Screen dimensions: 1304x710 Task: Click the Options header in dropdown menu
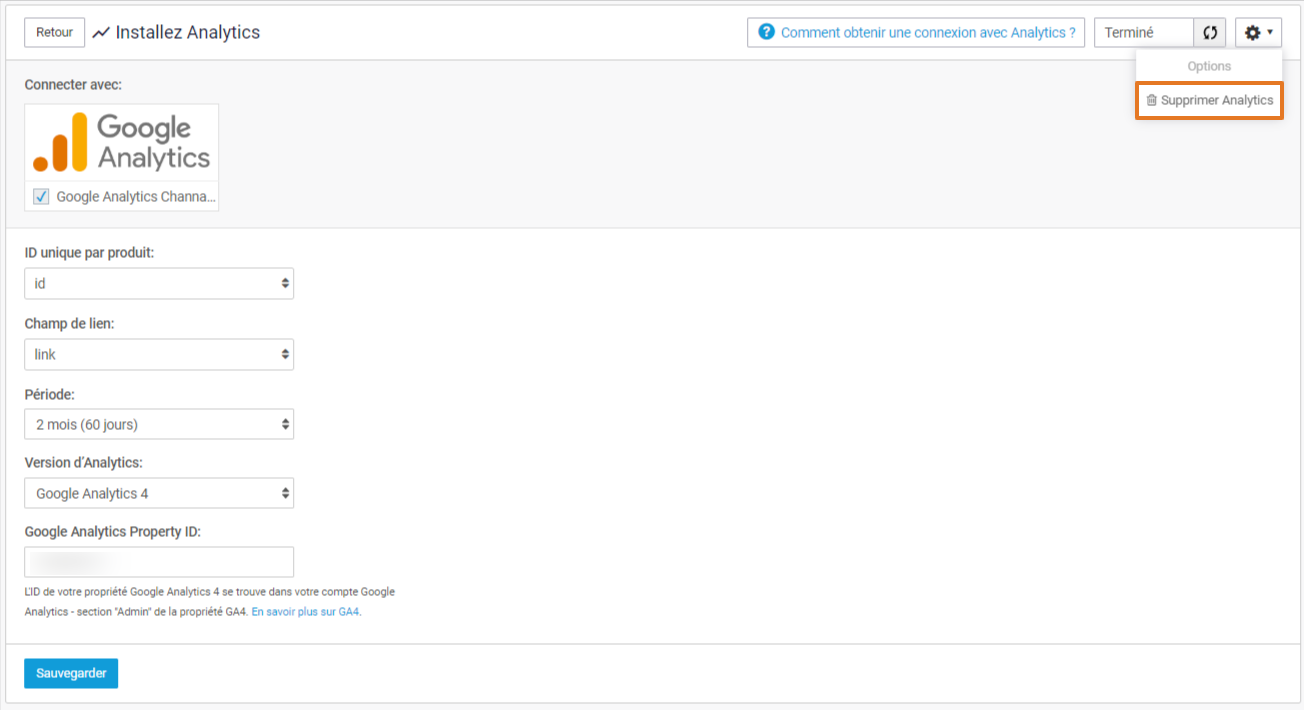click(x=1209, y=66)
